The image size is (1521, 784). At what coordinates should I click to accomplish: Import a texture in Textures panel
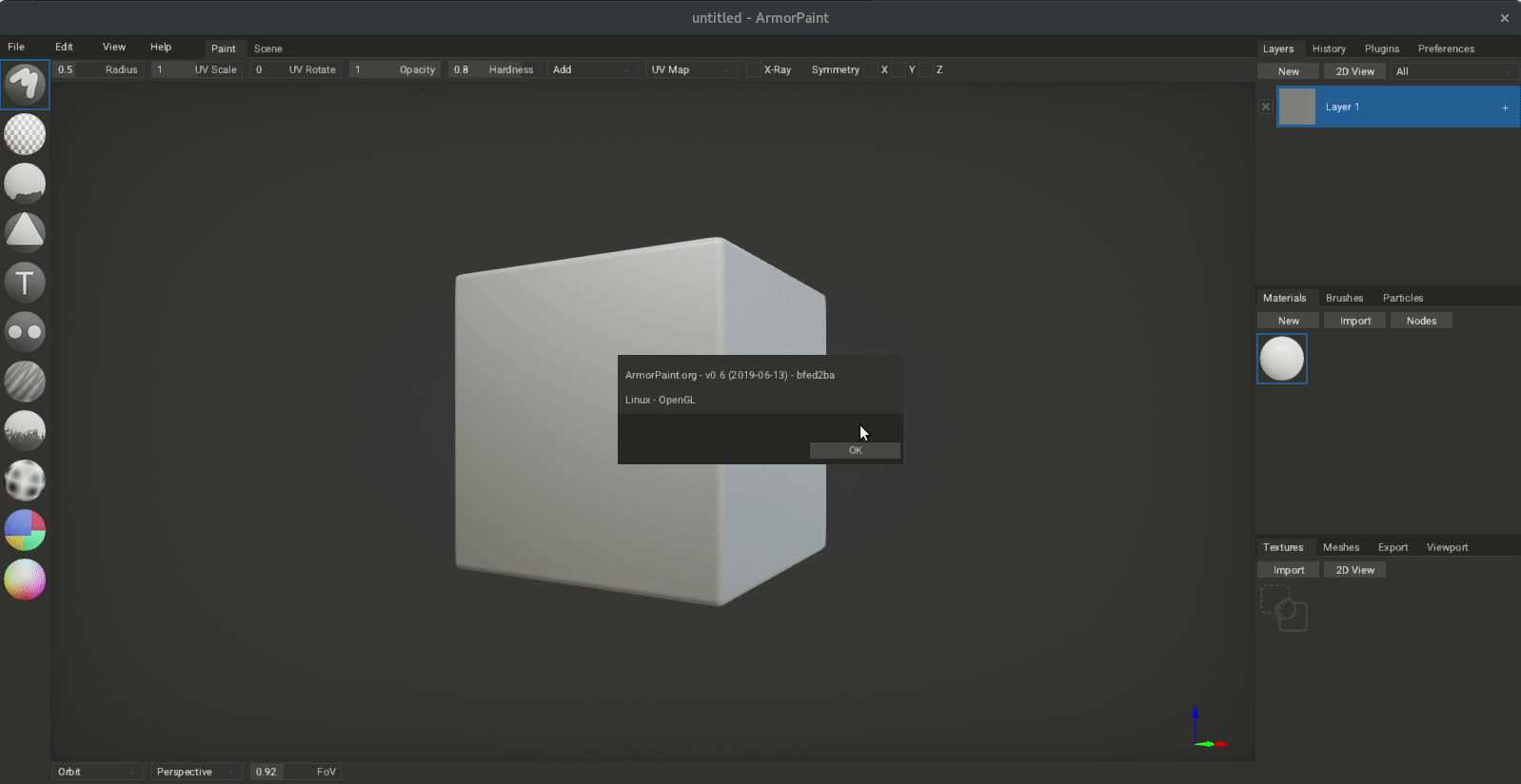point(1289,570)
